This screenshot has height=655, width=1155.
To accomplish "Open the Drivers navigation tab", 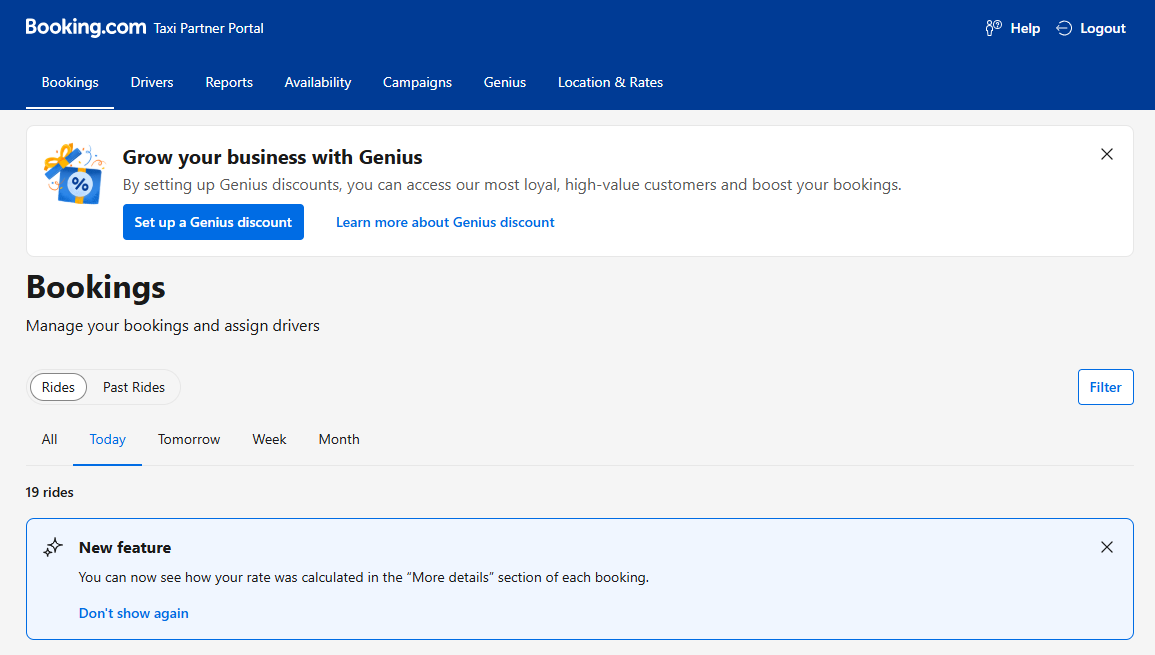I will tap(152, 83).
